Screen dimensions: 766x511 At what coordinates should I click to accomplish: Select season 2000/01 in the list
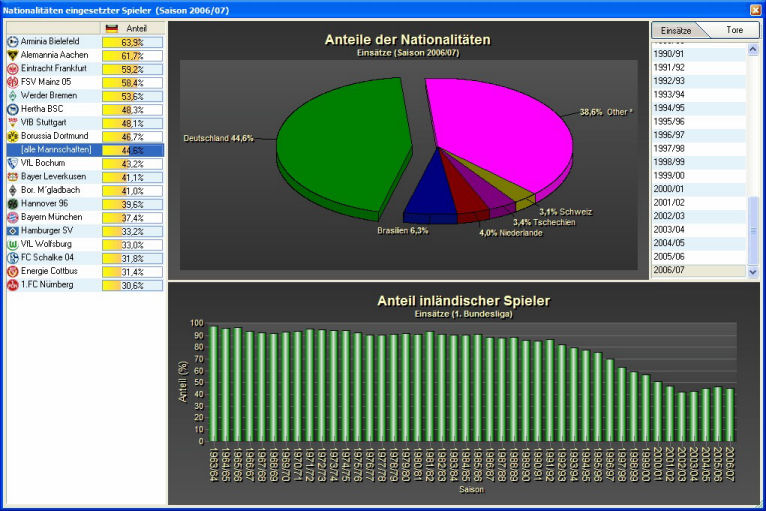[699, 189]
